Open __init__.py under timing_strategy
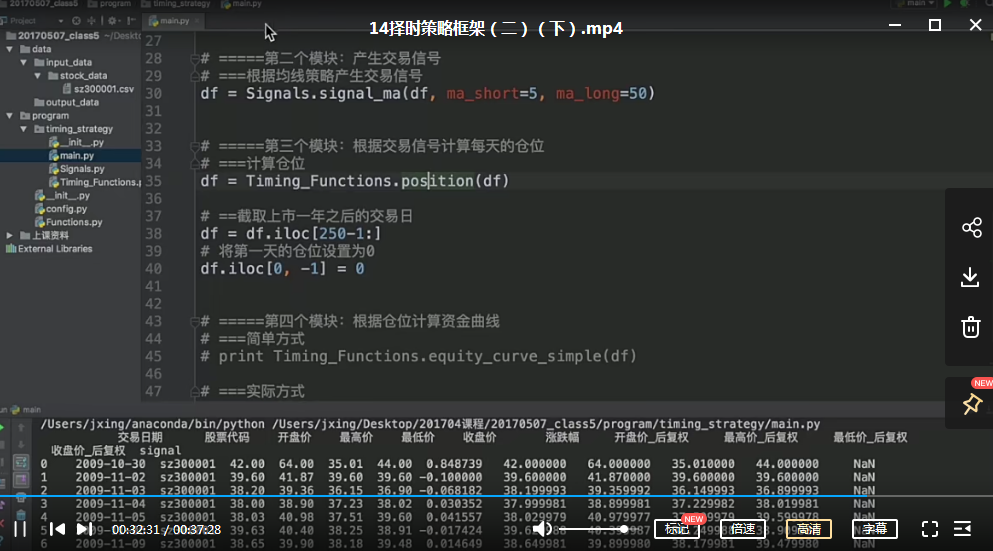The image size is (993, 551). [77, 142]
